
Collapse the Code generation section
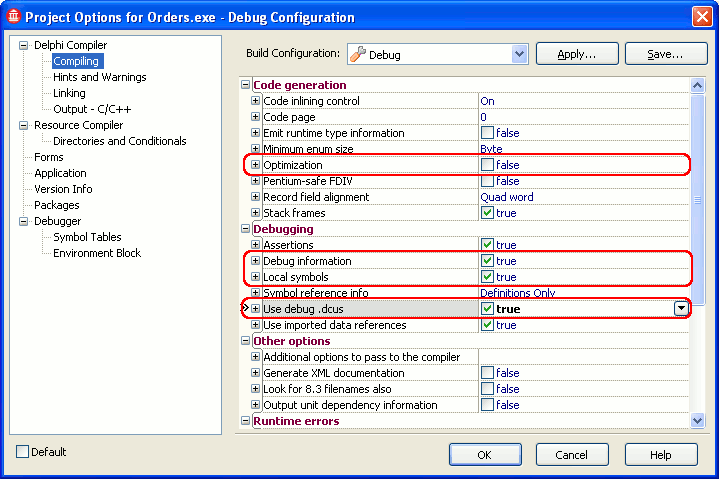coord(246,85)
